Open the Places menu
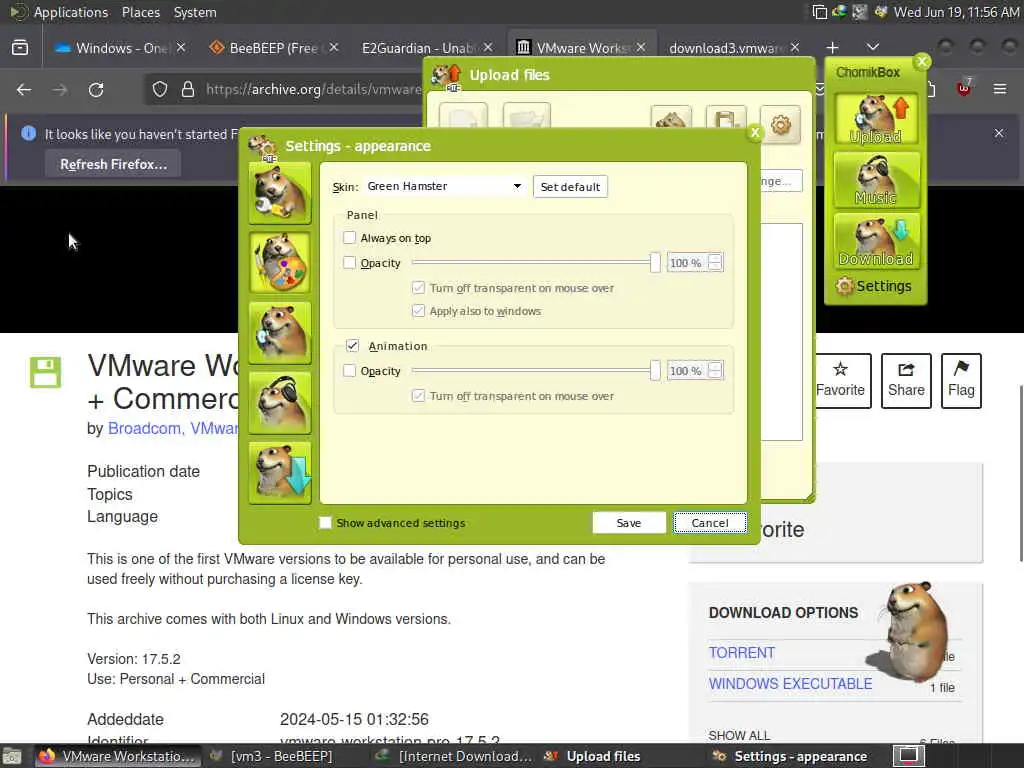 click(x=140, y=12)
